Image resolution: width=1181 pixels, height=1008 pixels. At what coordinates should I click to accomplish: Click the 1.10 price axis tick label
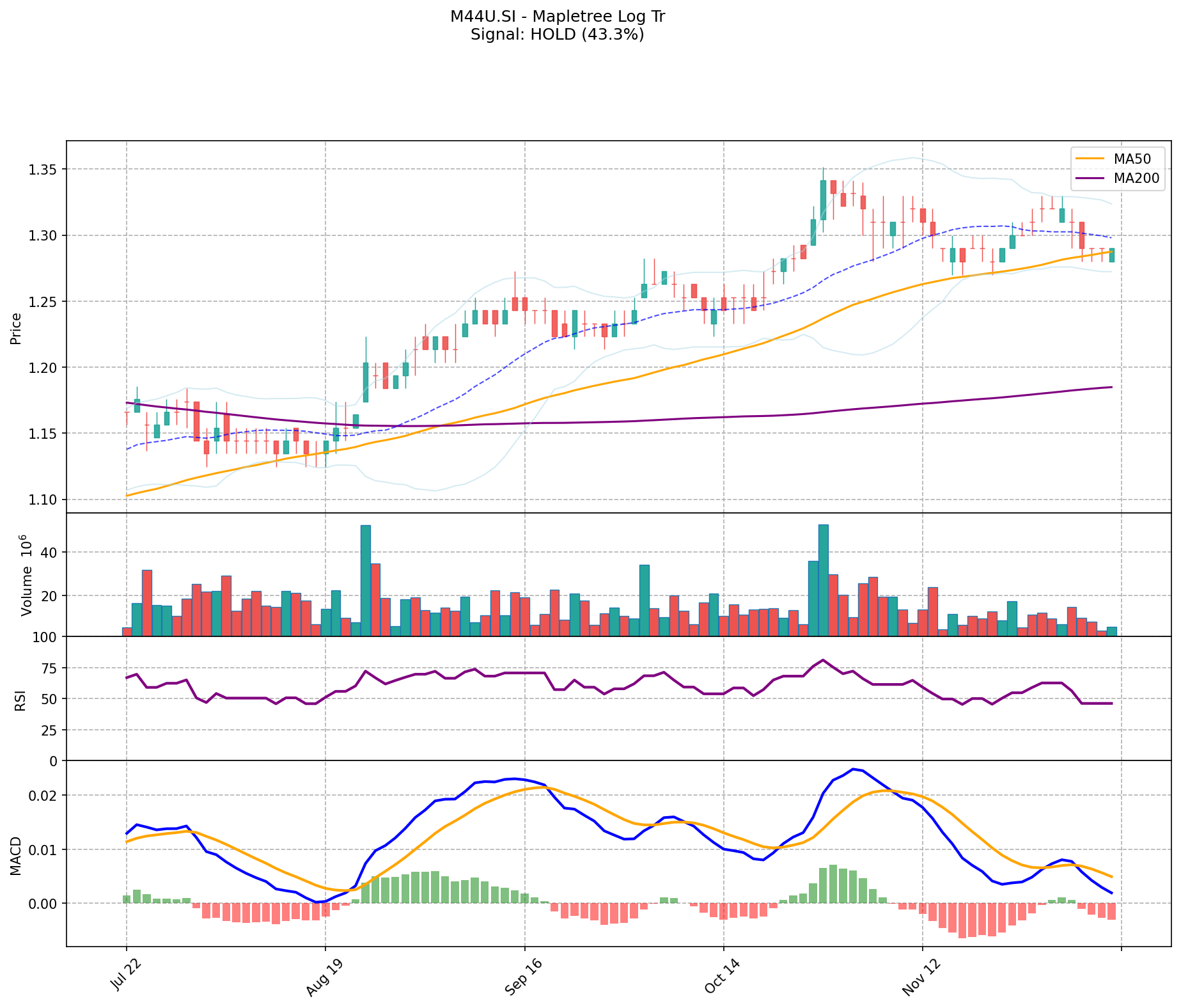pos(43,500)
